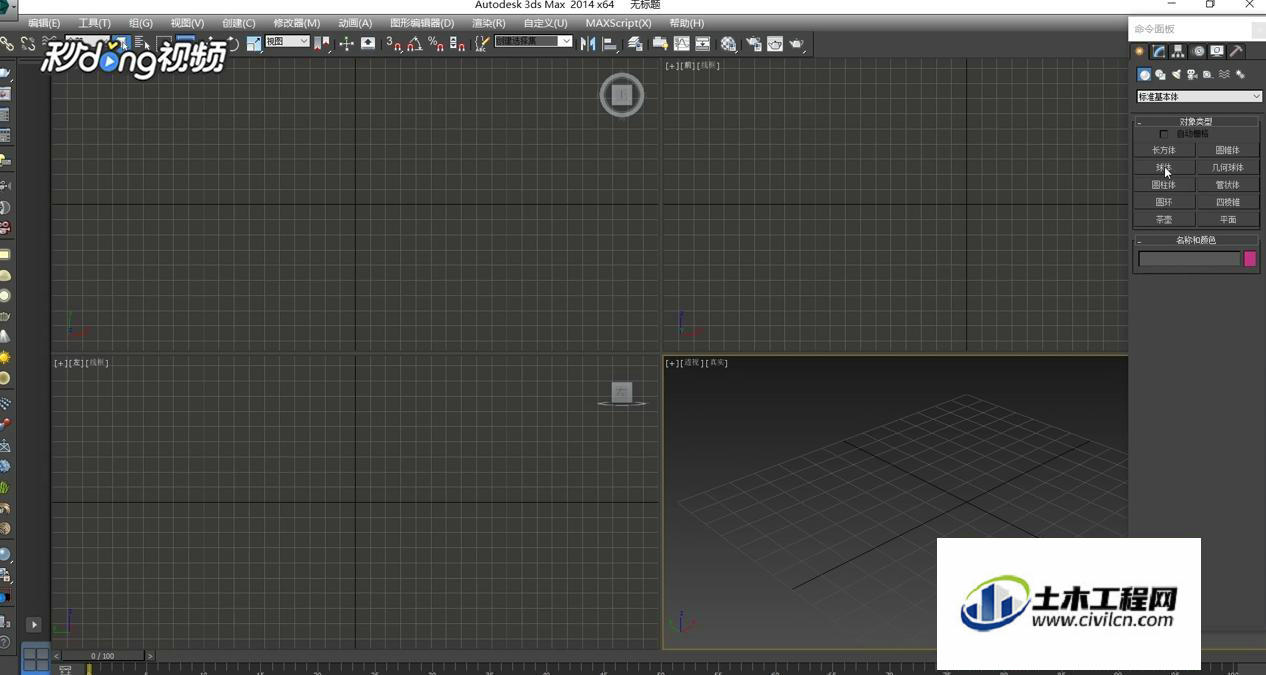The image size is (1266, 675).
Task: Enable the 自动栅格 checkbox
Action: [x=1163, y=134]
